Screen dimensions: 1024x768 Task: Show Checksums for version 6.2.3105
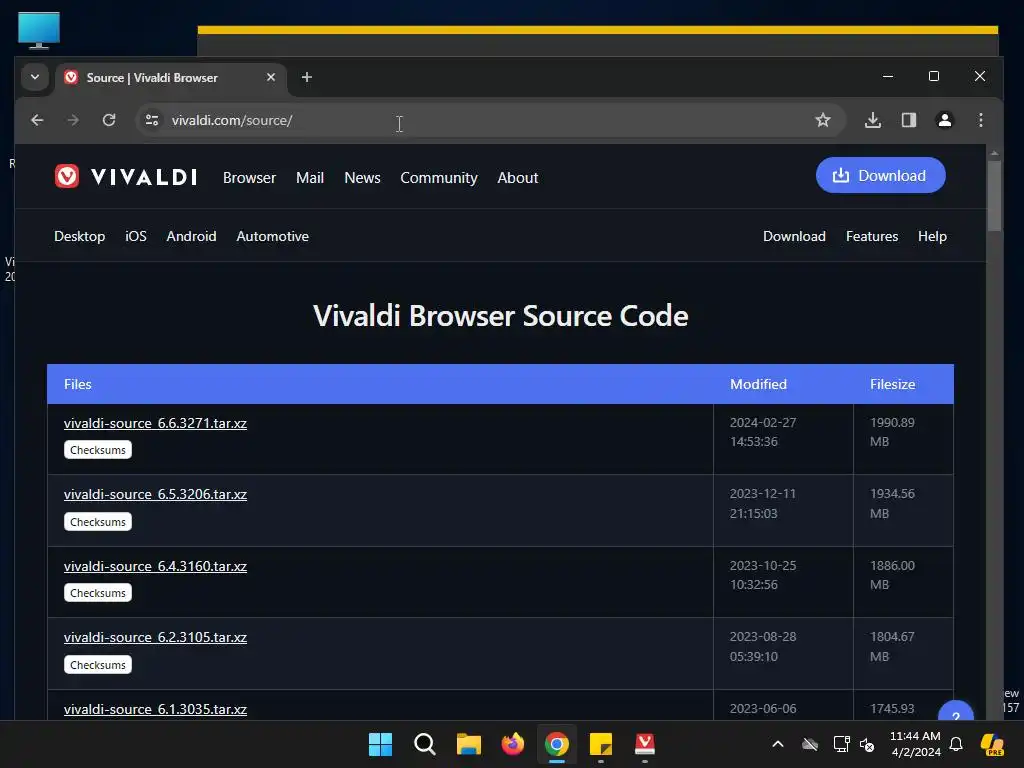[98, 665]
